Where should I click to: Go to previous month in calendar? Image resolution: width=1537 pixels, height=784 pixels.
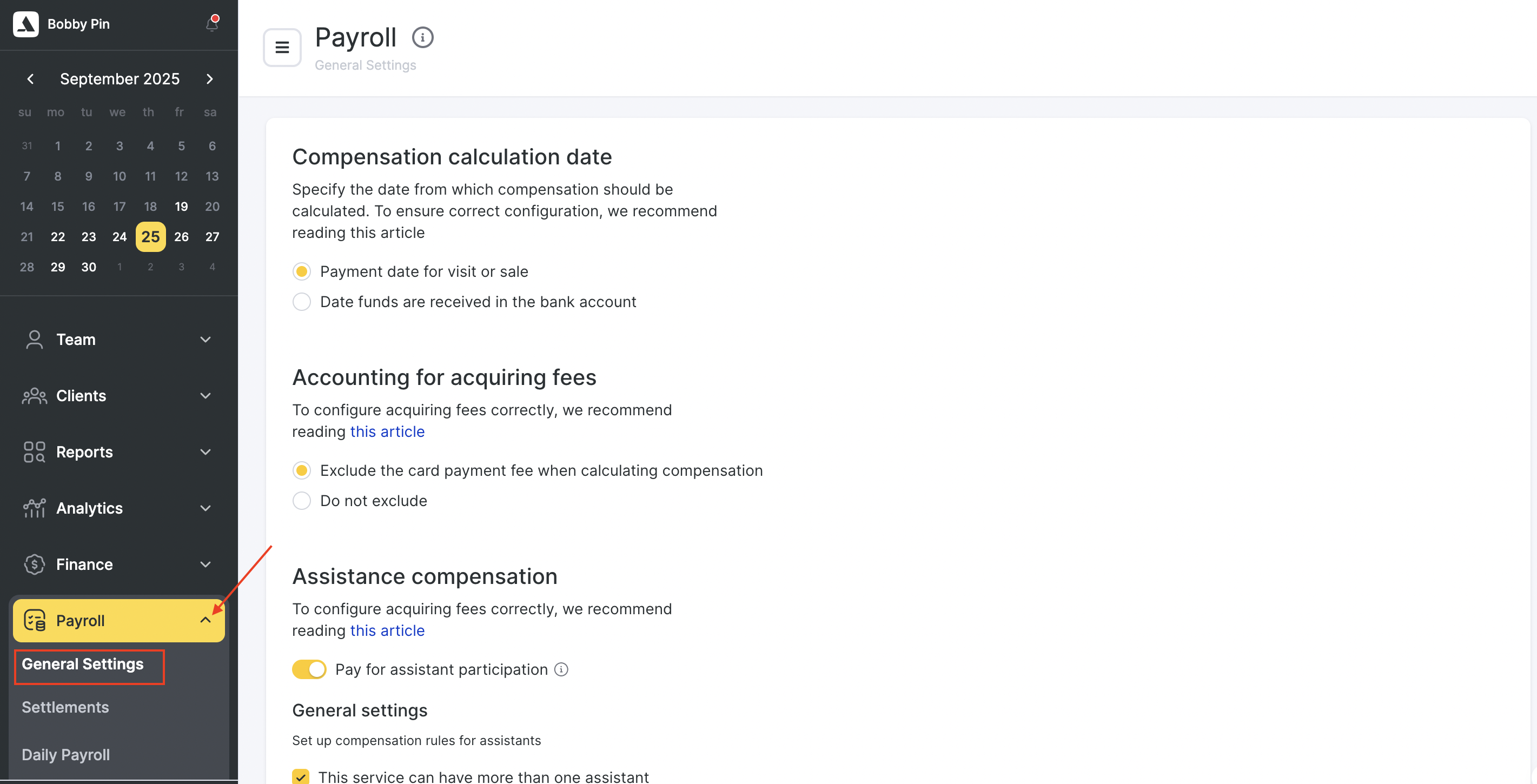(x=30, y=79)
